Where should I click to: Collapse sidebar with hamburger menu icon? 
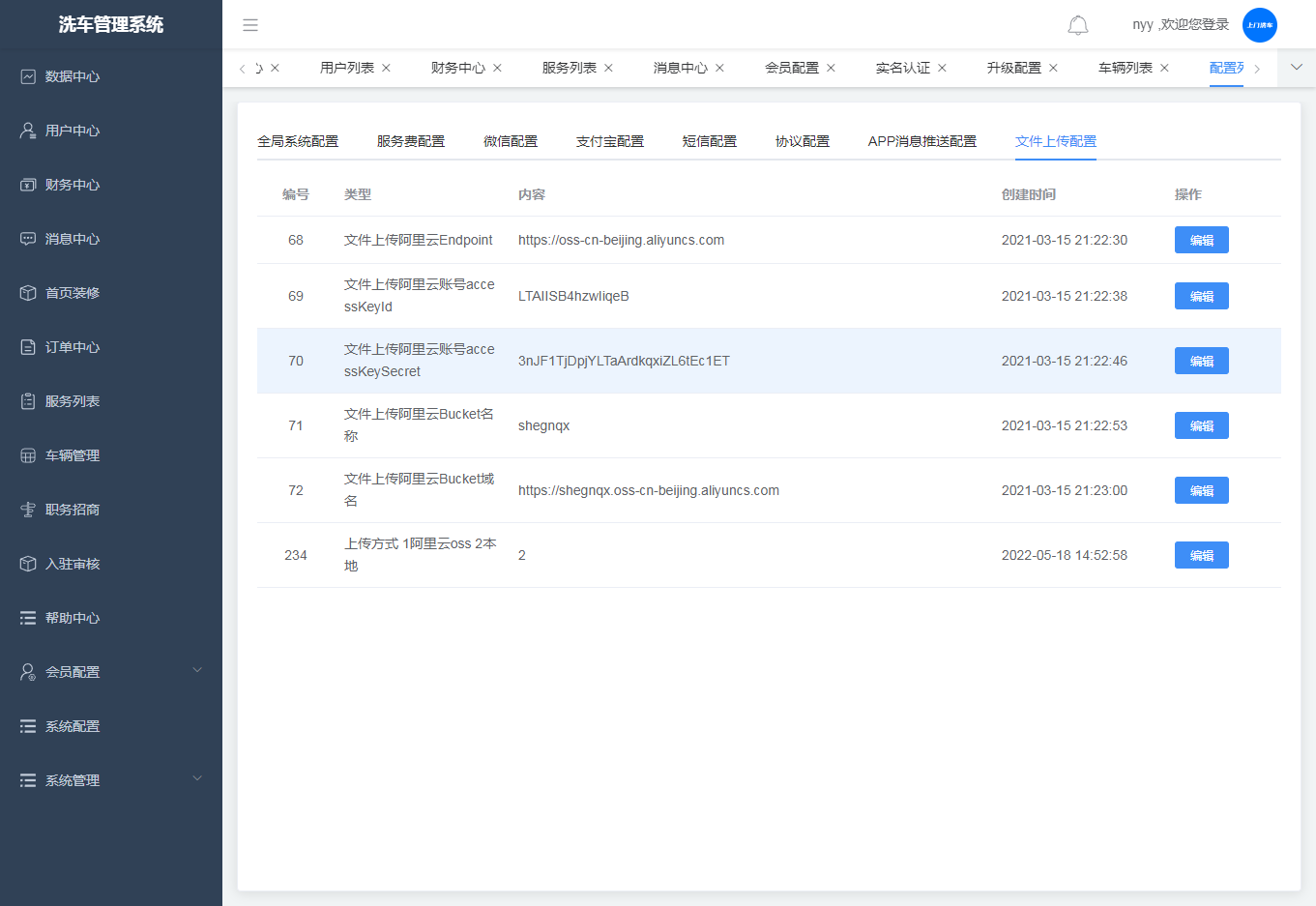pos(250,25)
